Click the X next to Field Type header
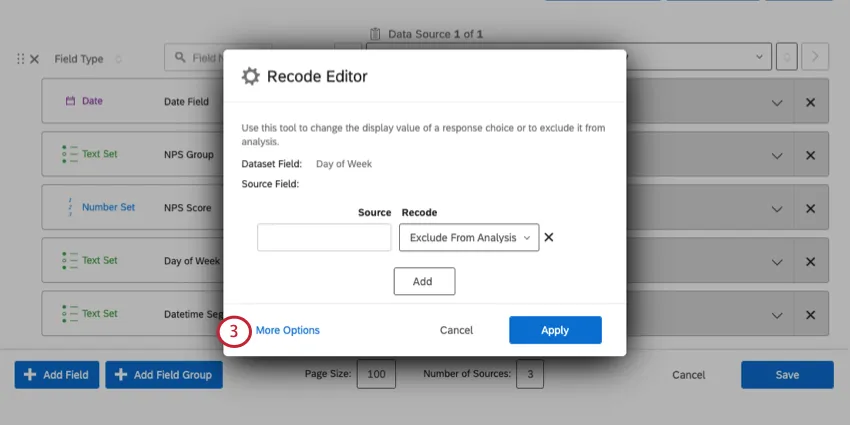 [34, 59]
